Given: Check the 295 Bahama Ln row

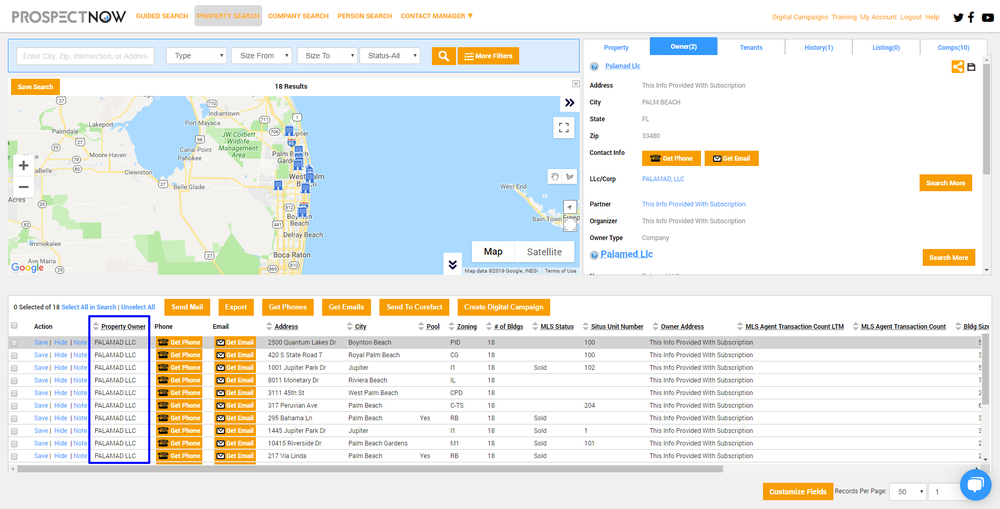Looking at the screenshot, I should coord(15,418).
